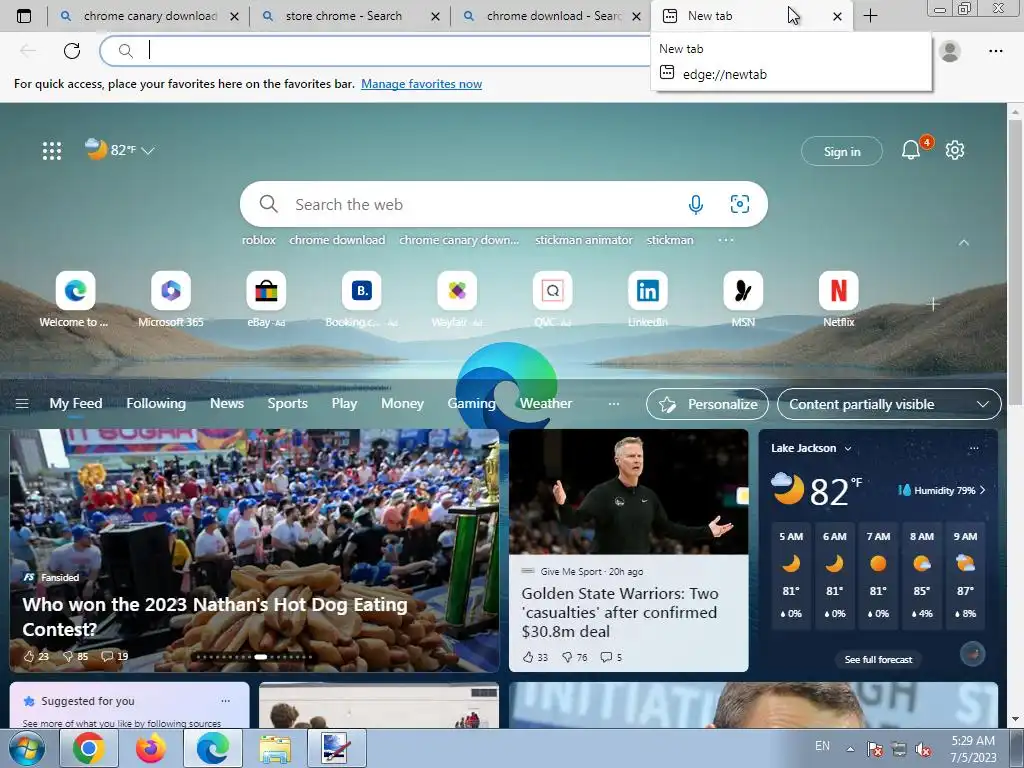Open the notifications bell icon
Image resolution: width=1024 pixels, height=768 pixels.
coord(911,150)
